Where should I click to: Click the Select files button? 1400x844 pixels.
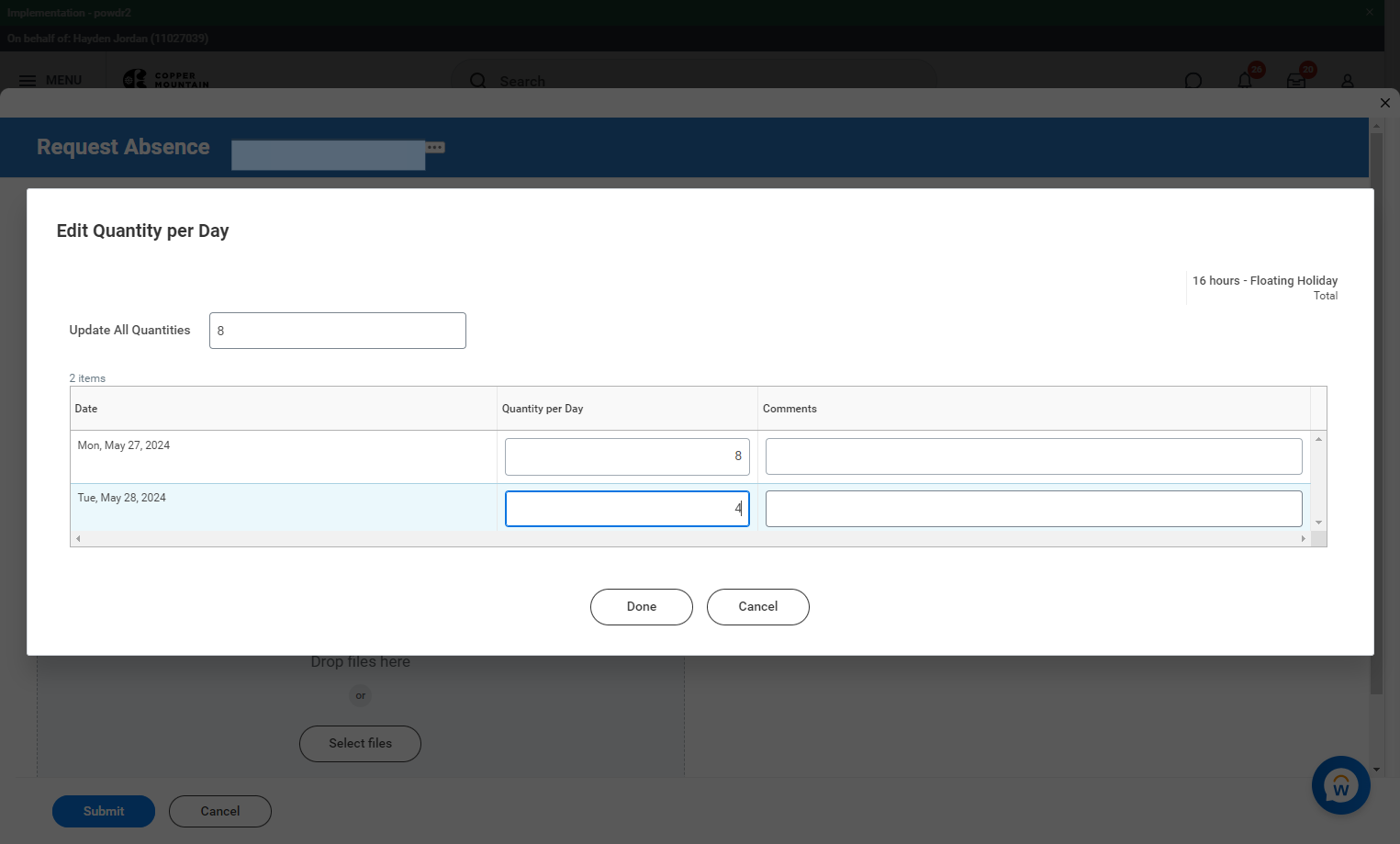click(361, 744)
